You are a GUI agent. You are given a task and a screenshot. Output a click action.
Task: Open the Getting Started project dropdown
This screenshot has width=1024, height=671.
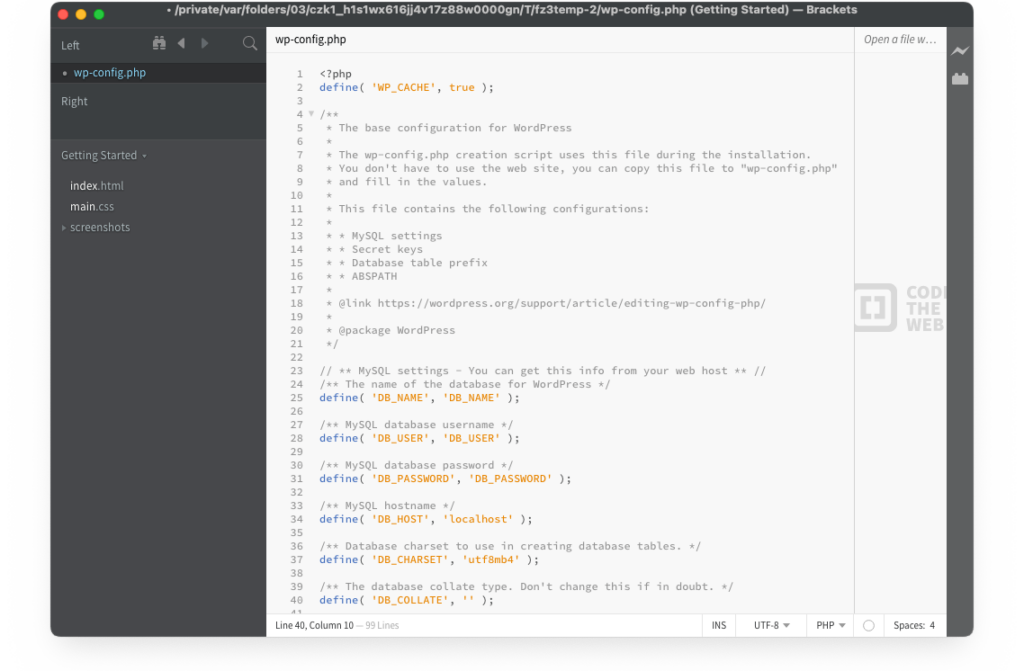[x=104, y=155]
